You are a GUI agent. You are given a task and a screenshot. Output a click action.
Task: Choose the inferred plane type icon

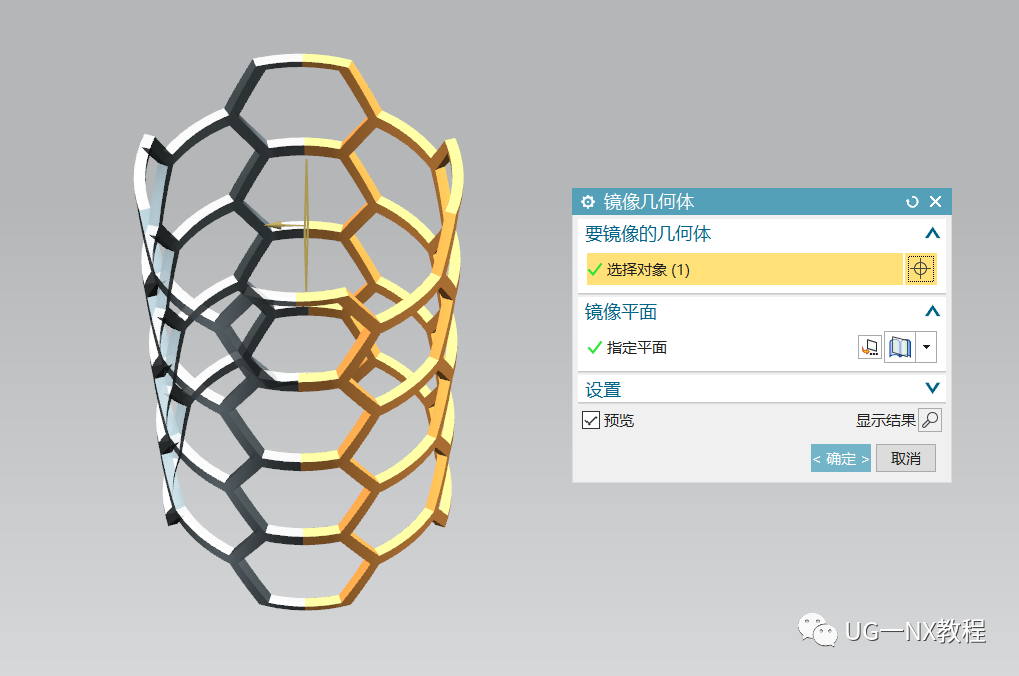tap(900, 347)
